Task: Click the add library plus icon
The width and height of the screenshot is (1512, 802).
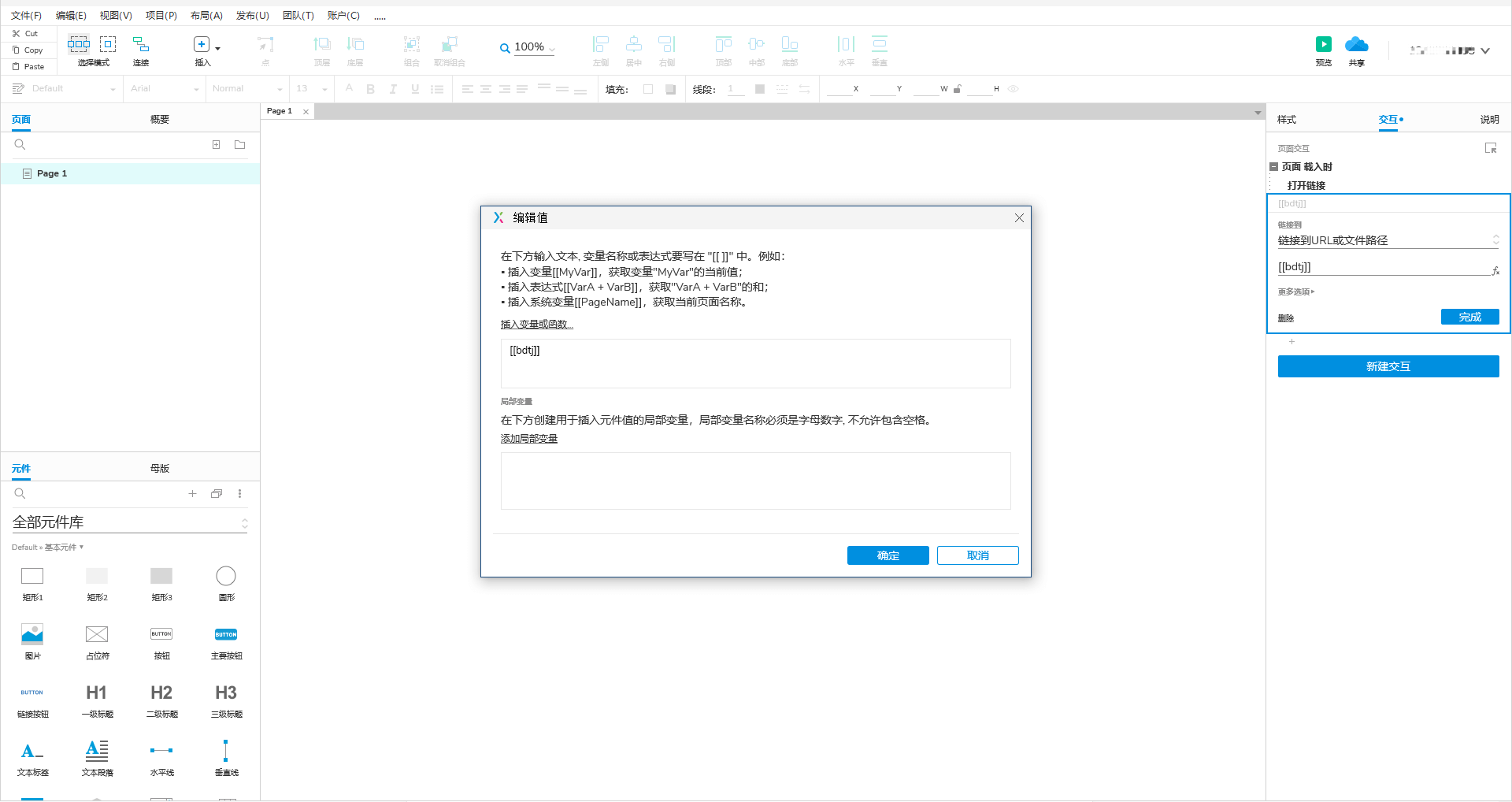Action: click(192, 494)
